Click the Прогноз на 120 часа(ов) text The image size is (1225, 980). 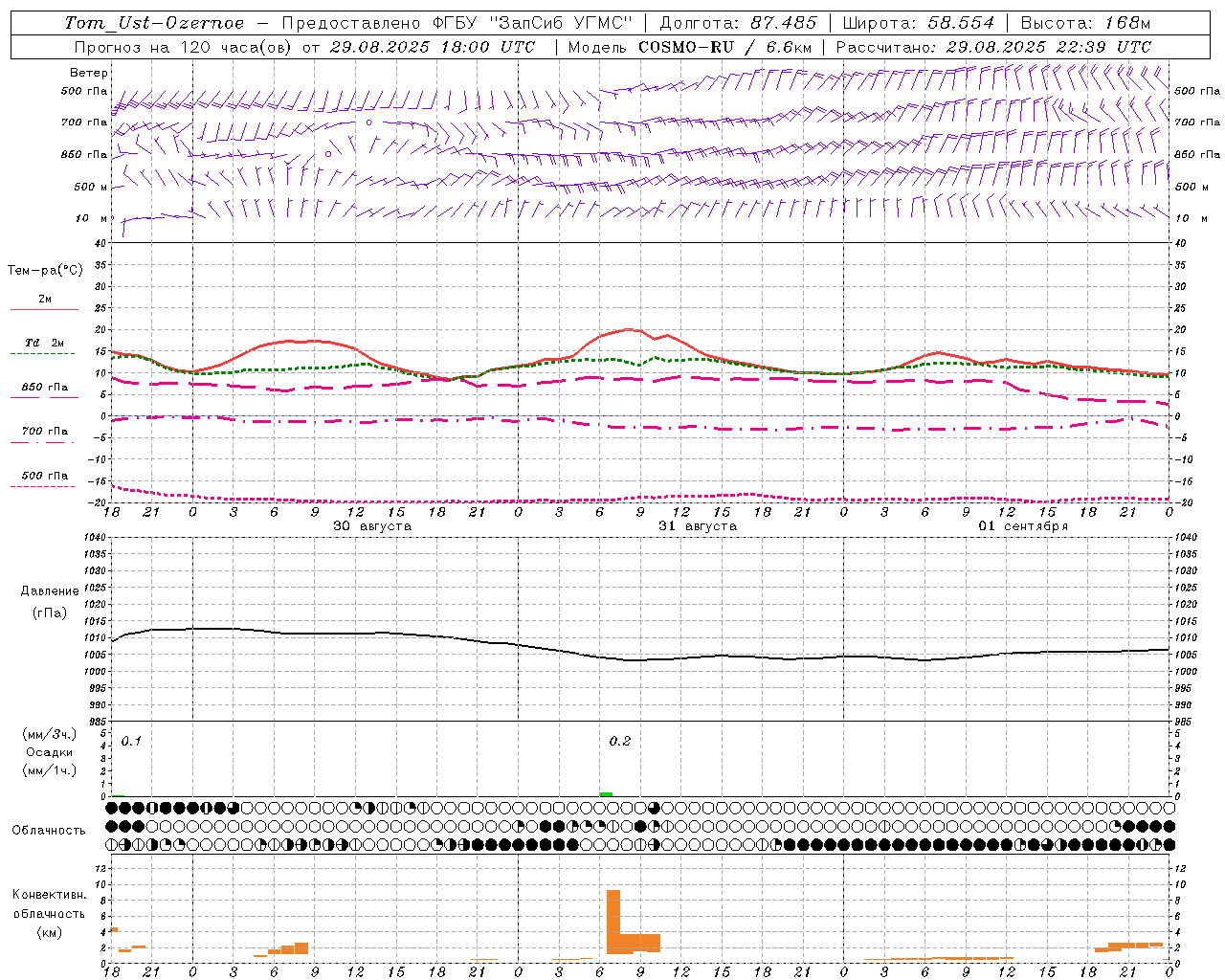[x=185, y=47]
